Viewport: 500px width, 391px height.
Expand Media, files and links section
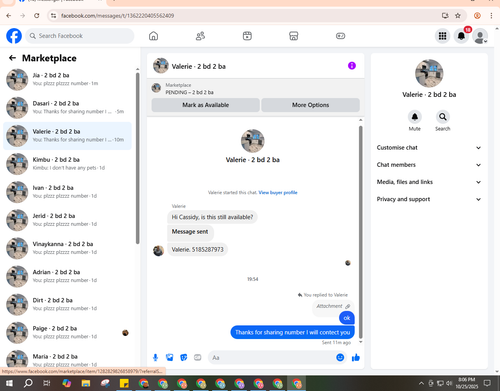(429, 182)
